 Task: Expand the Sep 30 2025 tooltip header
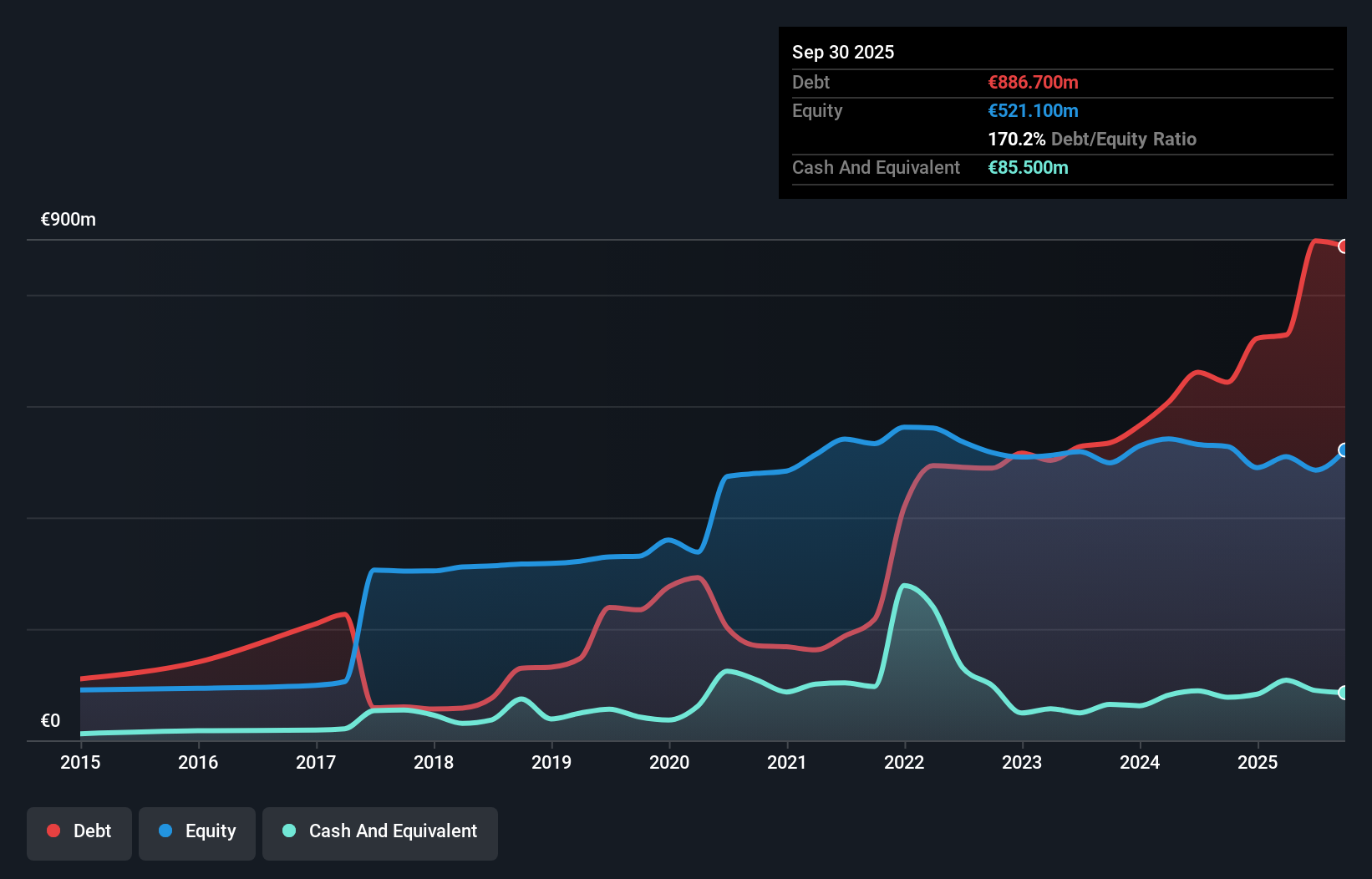coord(843,52)
